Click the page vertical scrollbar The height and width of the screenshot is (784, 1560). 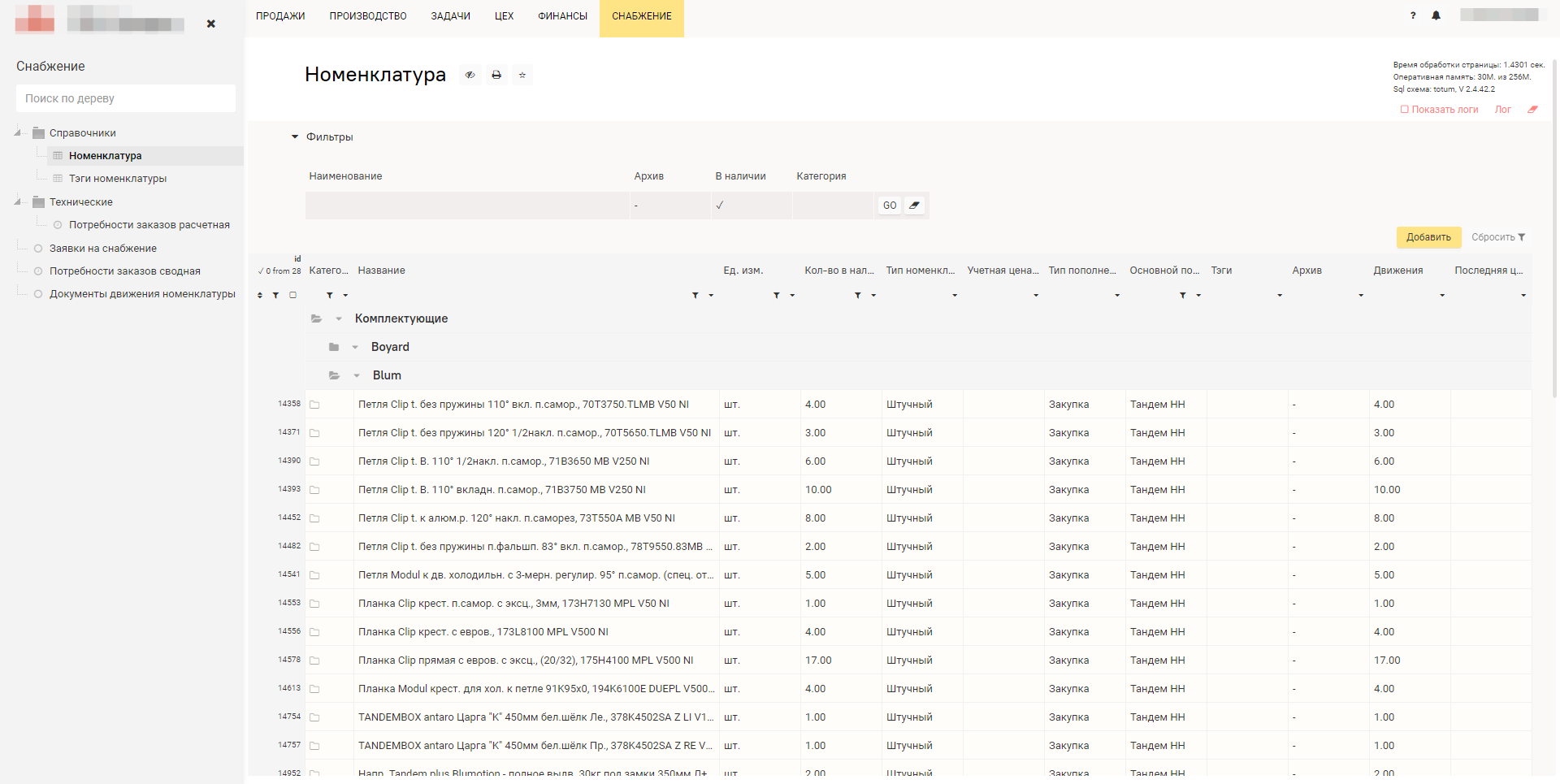coord(1555,227)
